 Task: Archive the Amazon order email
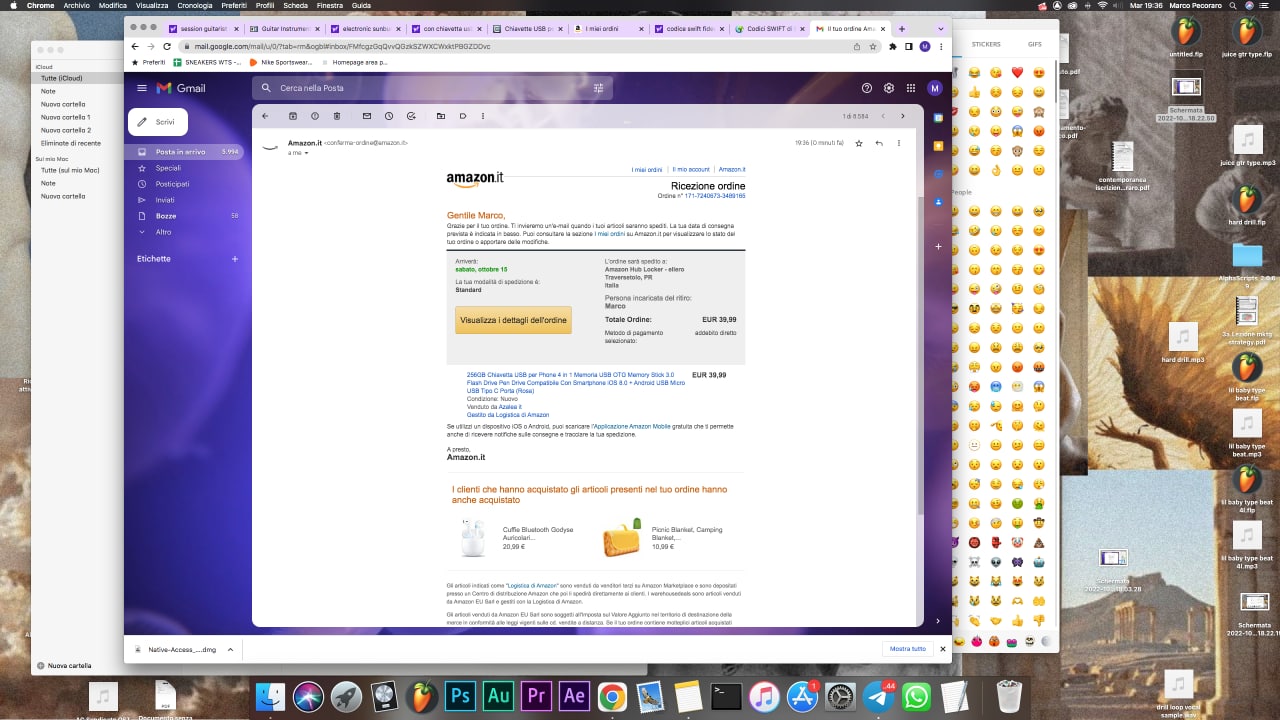coord(293,116)
